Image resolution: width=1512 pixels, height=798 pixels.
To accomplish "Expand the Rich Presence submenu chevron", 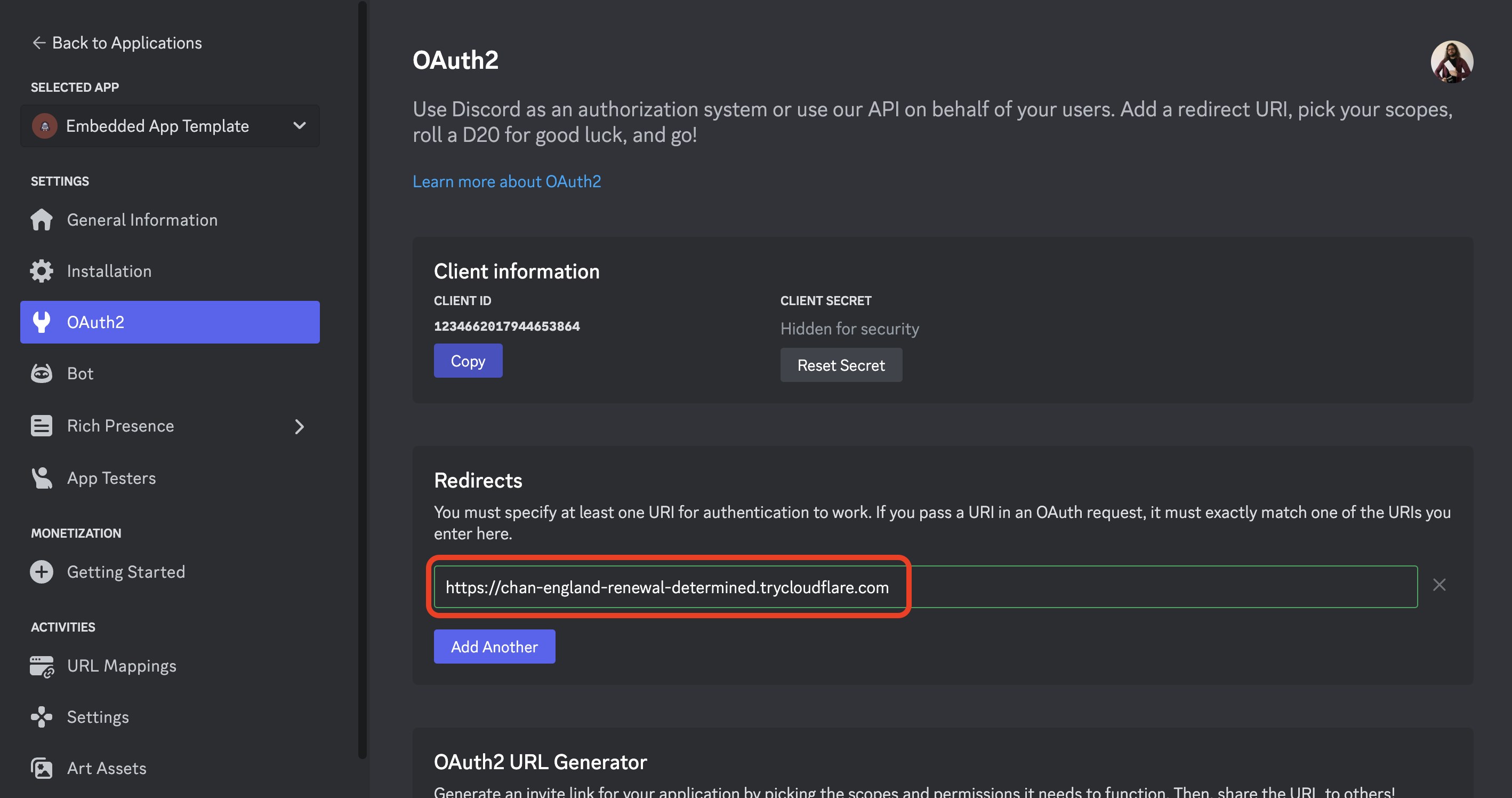I will [x=299, y=426].
